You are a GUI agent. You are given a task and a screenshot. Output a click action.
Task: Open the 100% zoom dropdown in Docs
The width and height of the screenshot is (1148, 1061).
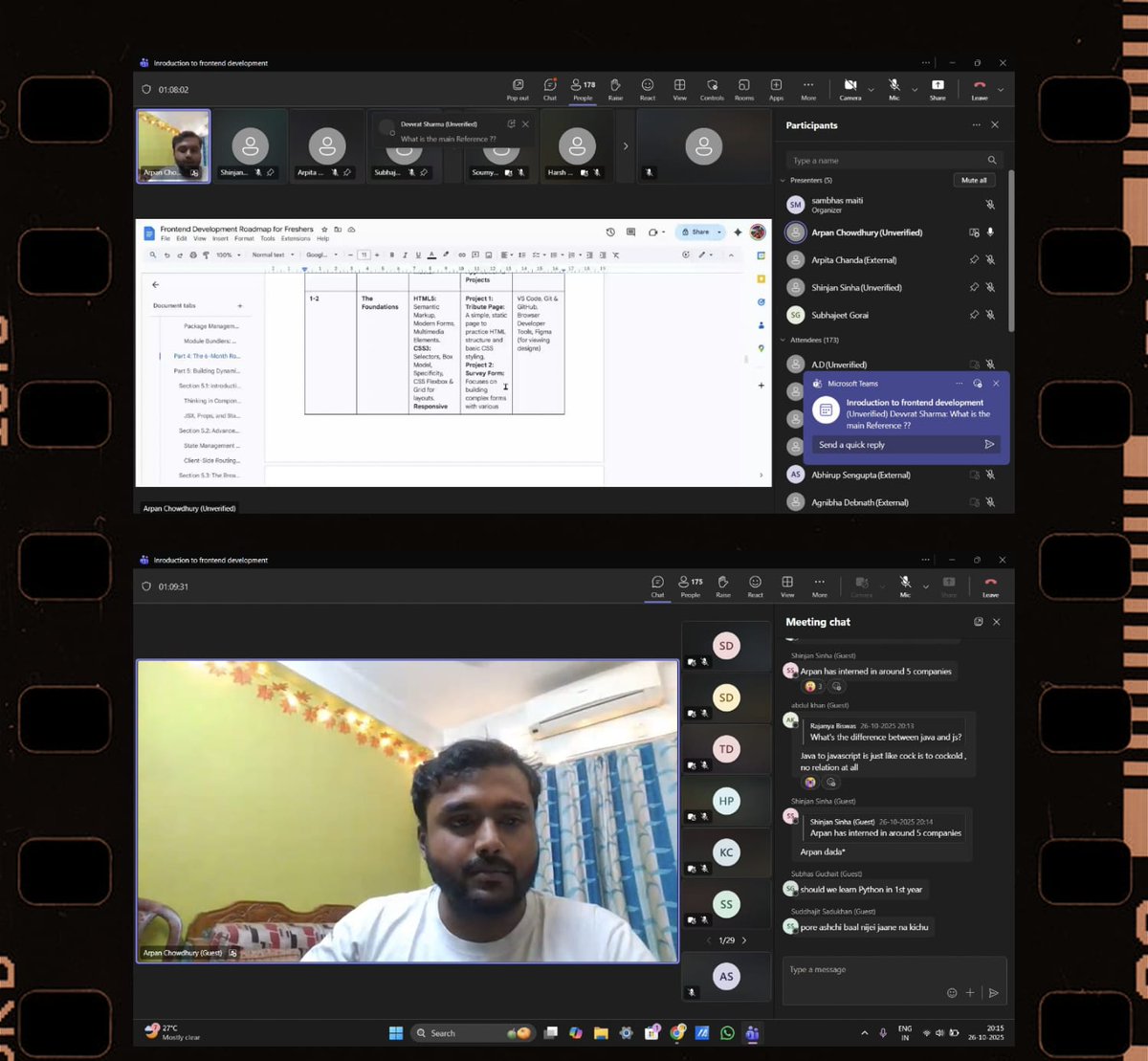[228, 255]
